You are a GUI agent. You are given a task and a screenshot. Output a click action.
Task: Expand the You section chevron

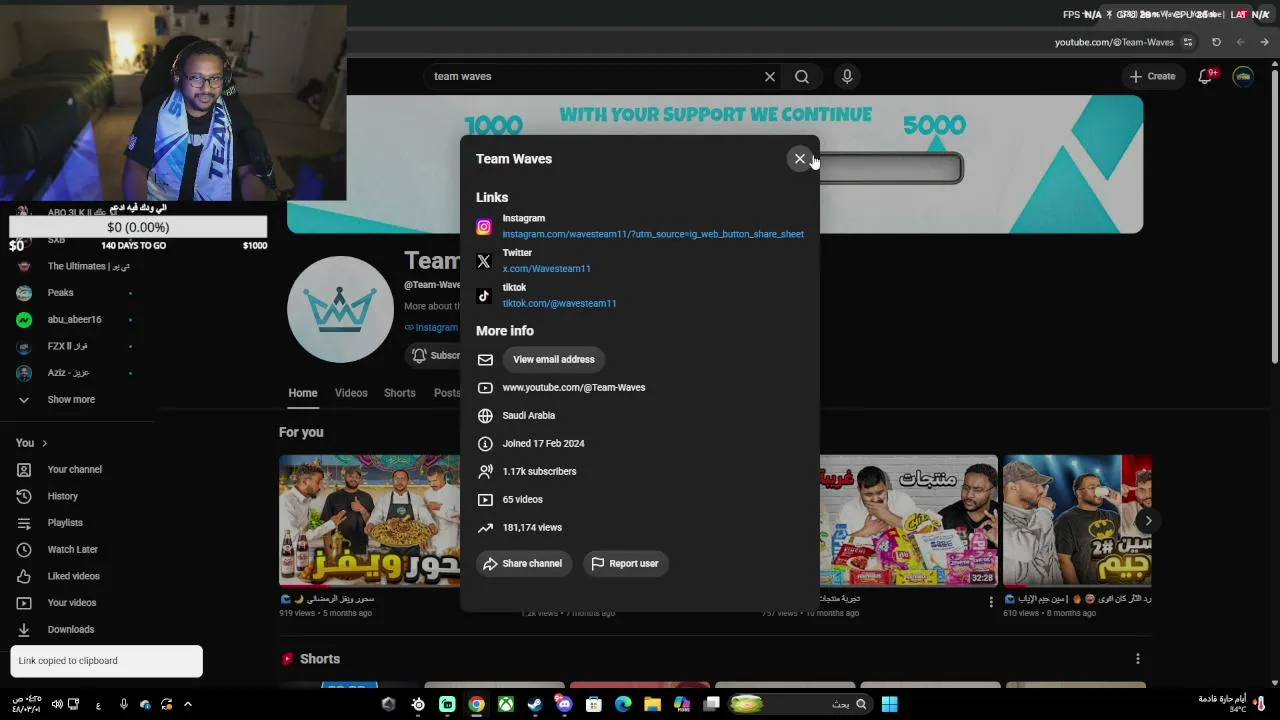pyautogui.click(x=44, y=443)
